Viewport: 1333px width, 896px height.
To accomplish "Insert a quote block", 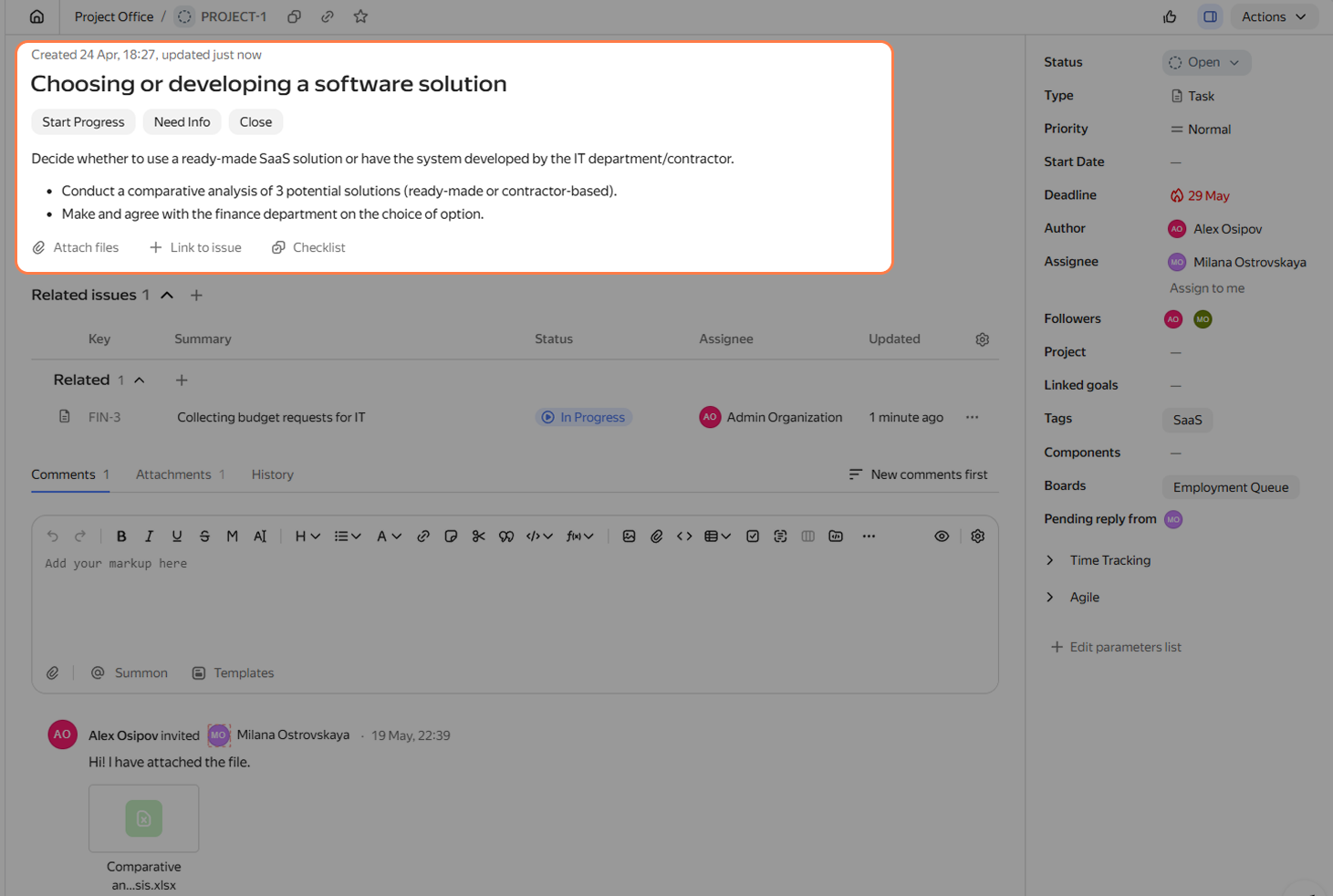I will [x=506, y=537].
